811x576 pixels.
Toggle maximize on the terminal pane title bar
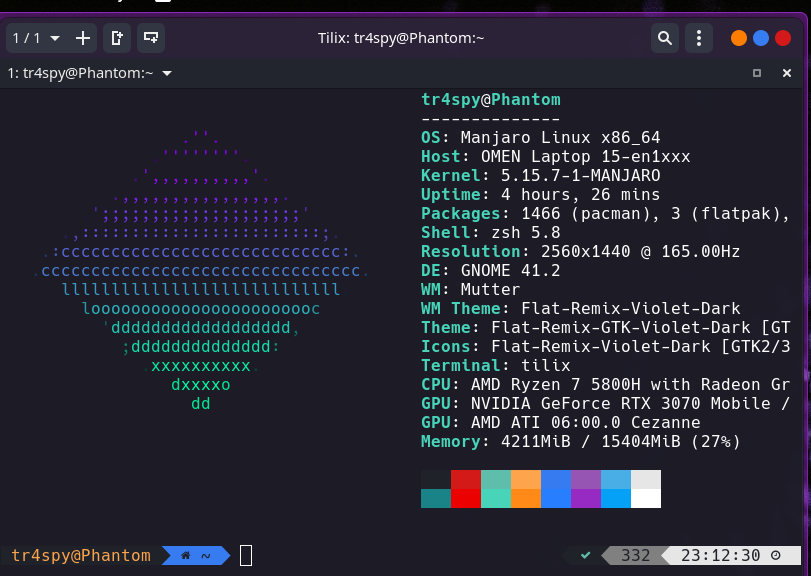tap(756, 73)
